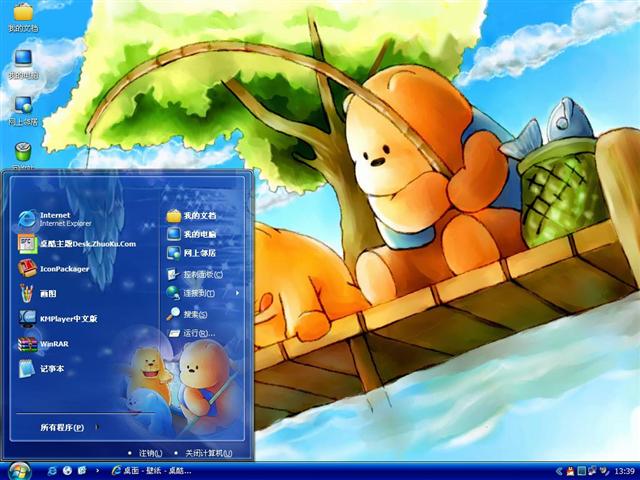640x480 pixels.
Task: Select 连接到(T) menu entry
Action: 191,293
